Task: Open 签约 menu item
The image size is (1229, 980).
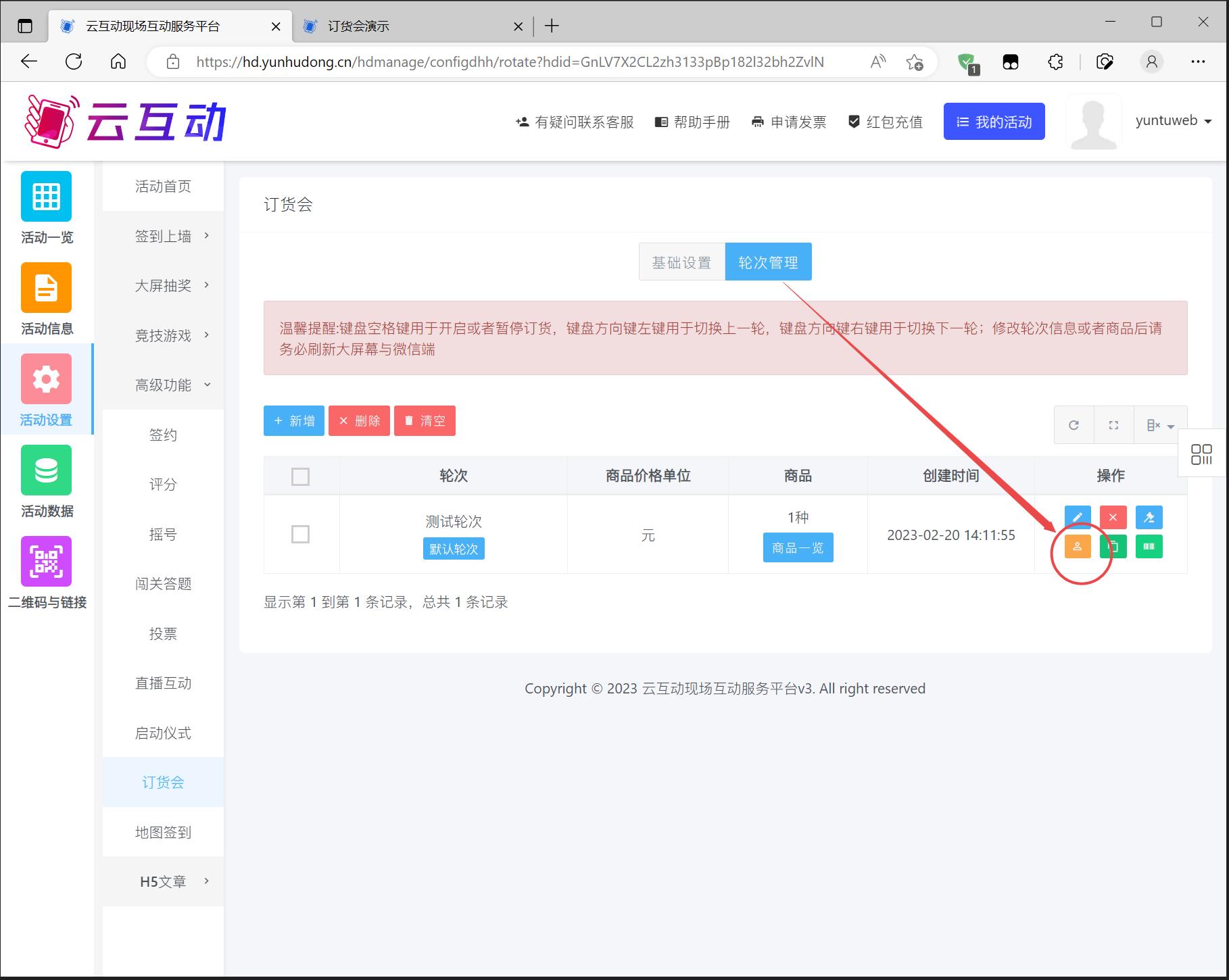Action: click(x=163, y=435)
